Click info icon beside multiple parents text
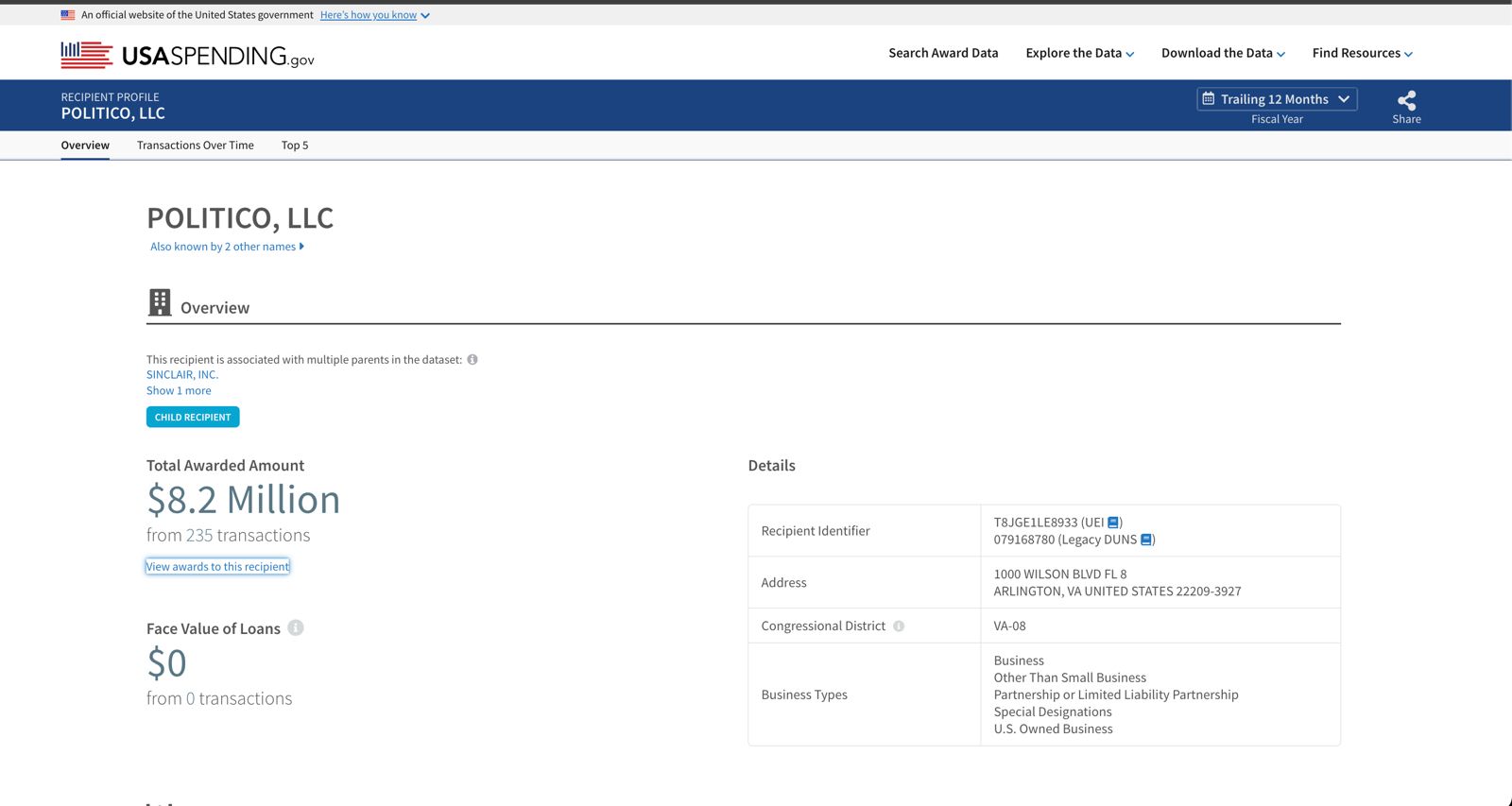 tap(472, 359)
